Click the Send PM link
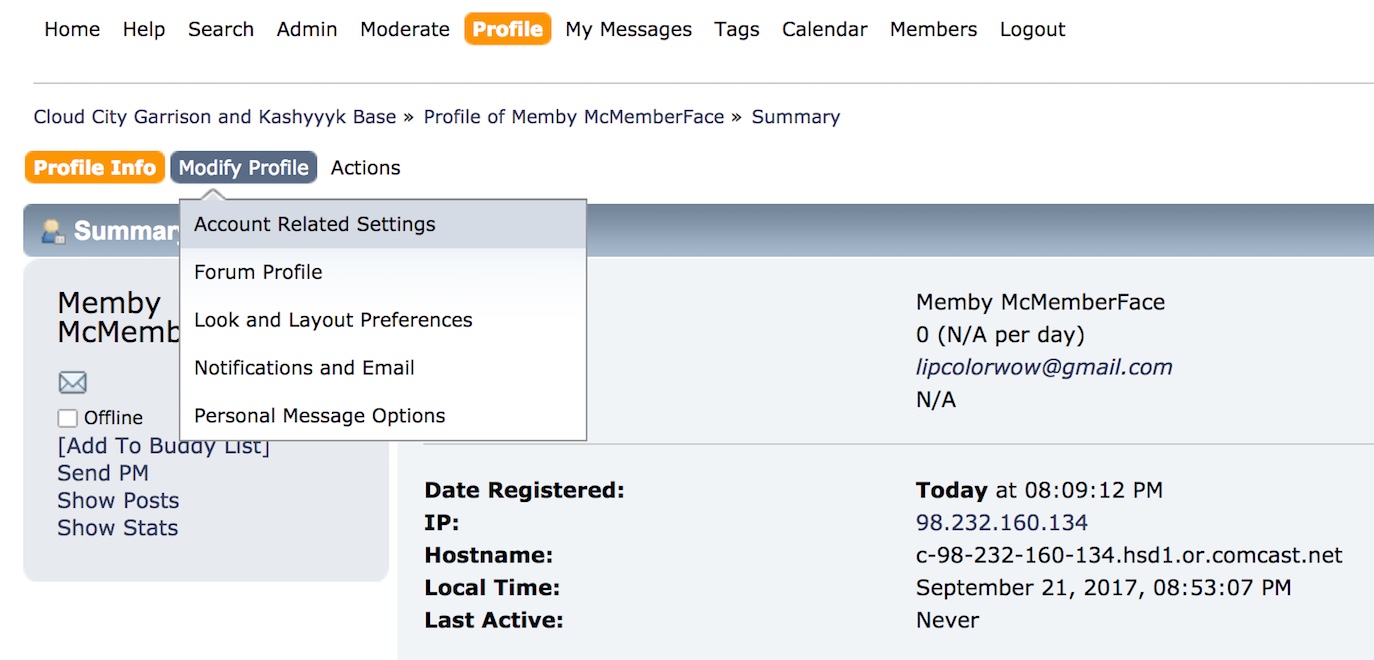This screenshot has width=1374, height=660. 103,473
